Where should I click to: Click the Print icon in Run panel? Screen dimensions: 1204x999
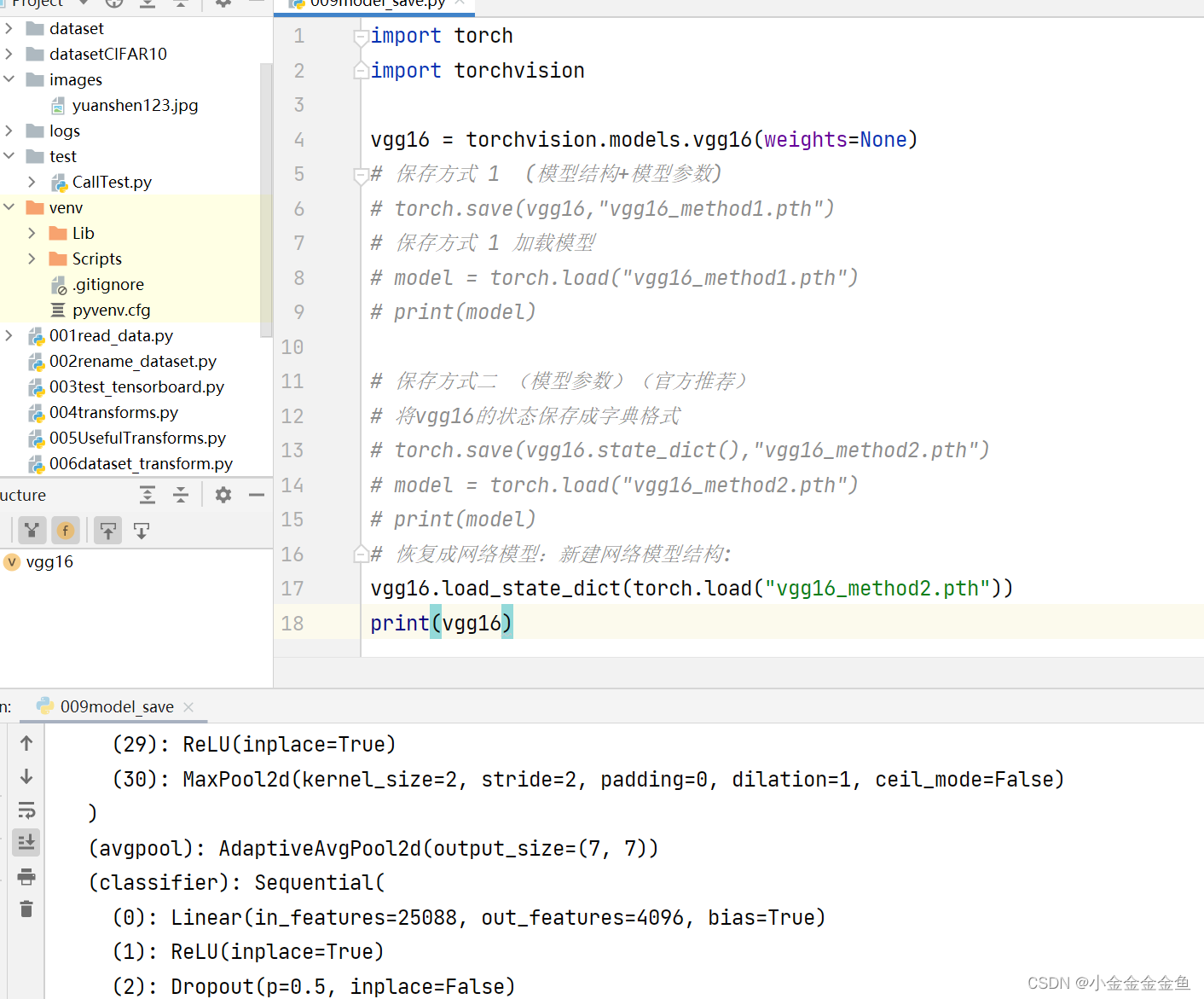tap(26, 876)
